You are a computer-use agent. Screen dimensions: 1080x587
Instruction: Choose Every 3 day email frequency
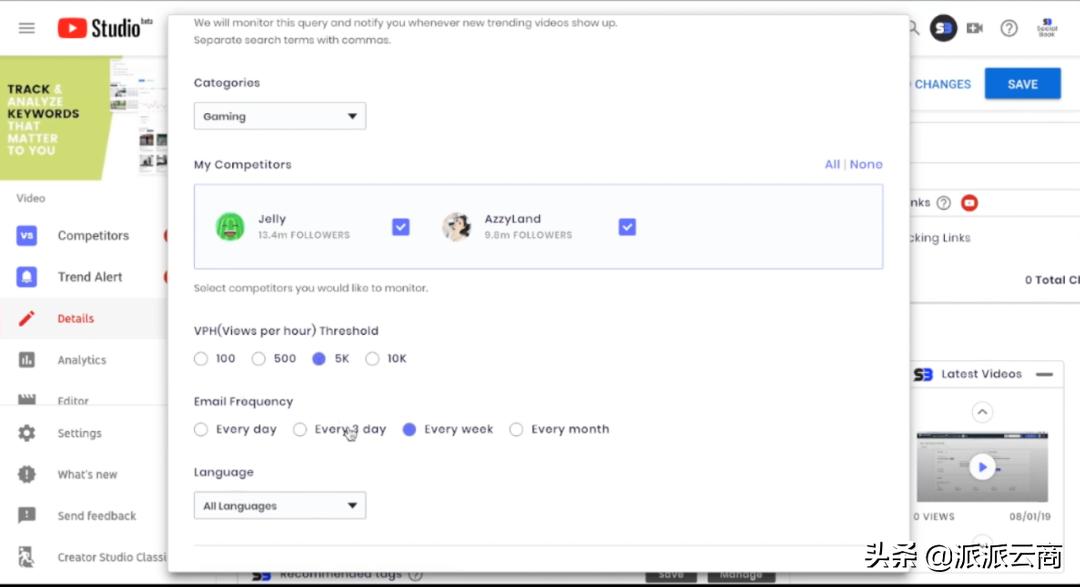click(300, 429)
